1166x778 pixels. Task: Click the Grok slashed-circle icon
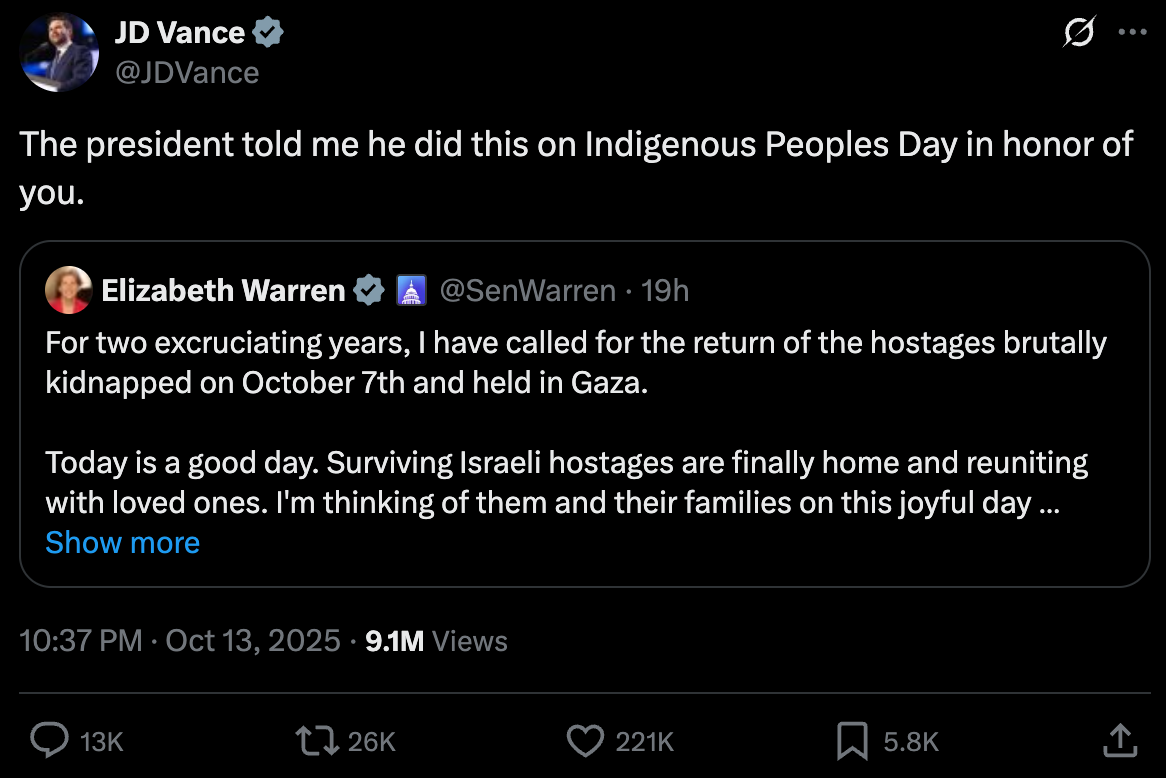coord(1079,33)
